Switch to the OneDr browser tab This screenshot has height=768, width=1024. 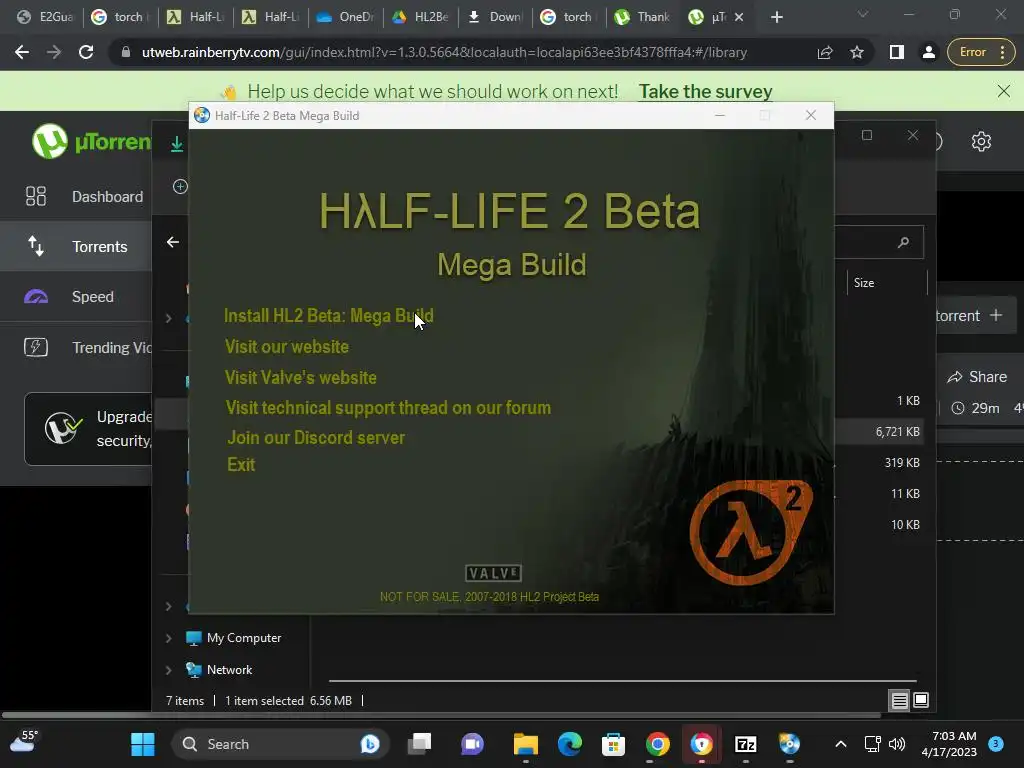tap(345, 17)
